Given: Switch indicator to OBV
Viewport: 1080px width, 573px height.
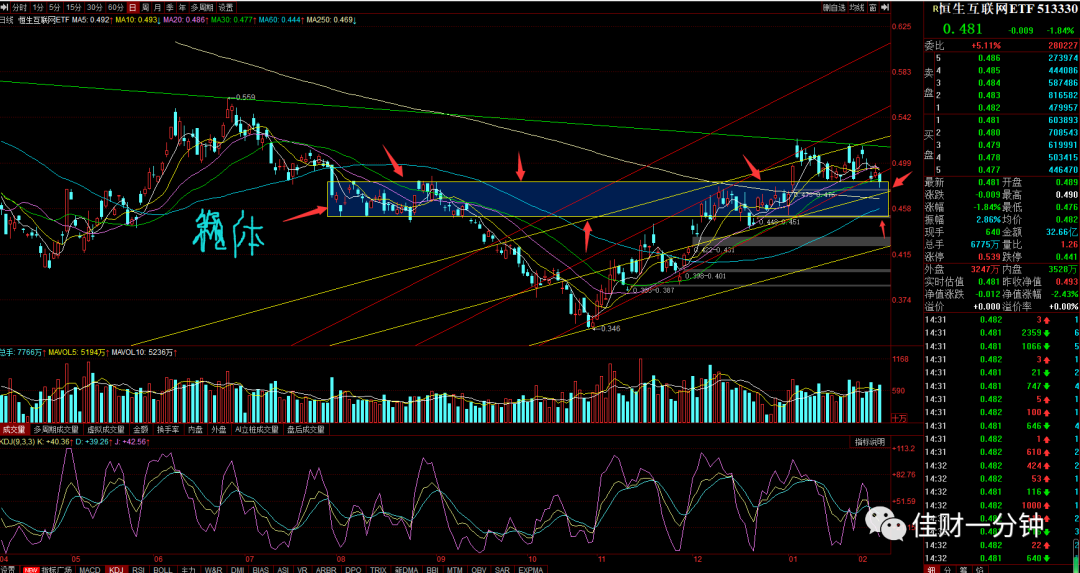Looking at the screenshot, I should (479, 570).
